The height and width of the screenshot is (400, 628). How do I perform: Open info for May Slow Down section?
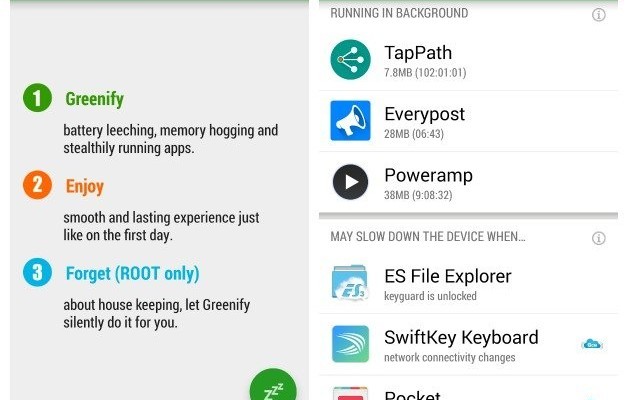[x=598, y=238]
